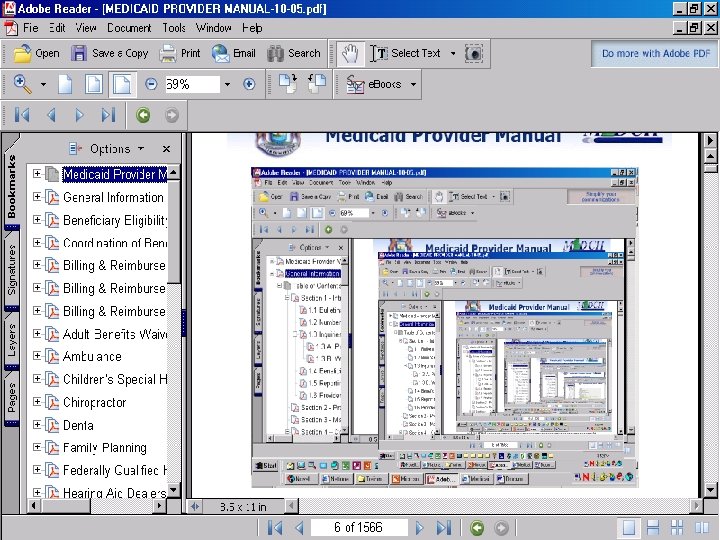Viewport: 720px width, 540px height.
Task: Go to last page in top navigation toolbar
Action: pos(108,115)
